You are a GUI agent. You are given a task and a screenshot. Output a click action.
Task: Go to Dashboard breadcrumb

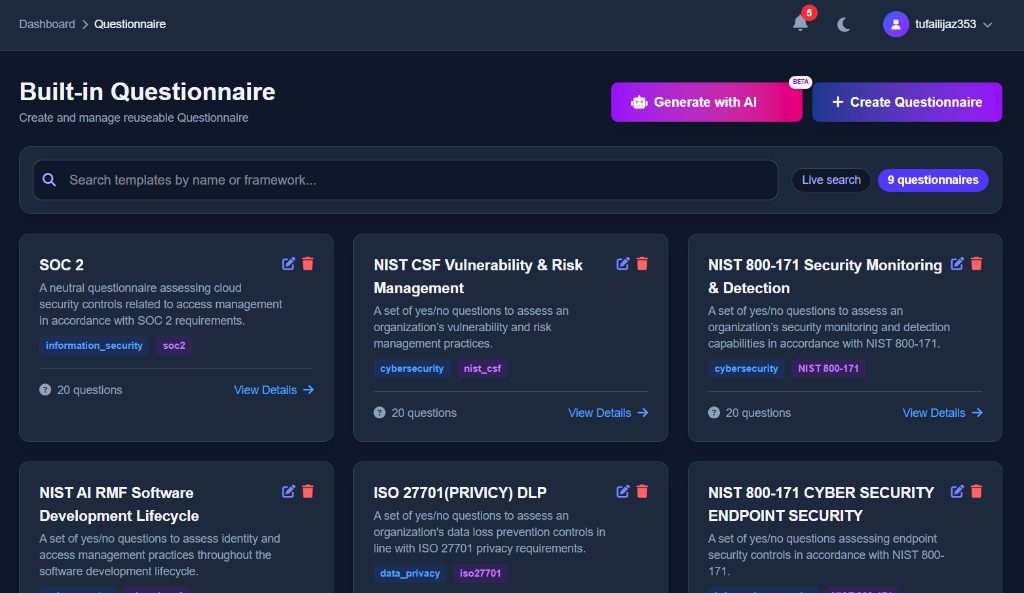[x=47, y=24]
